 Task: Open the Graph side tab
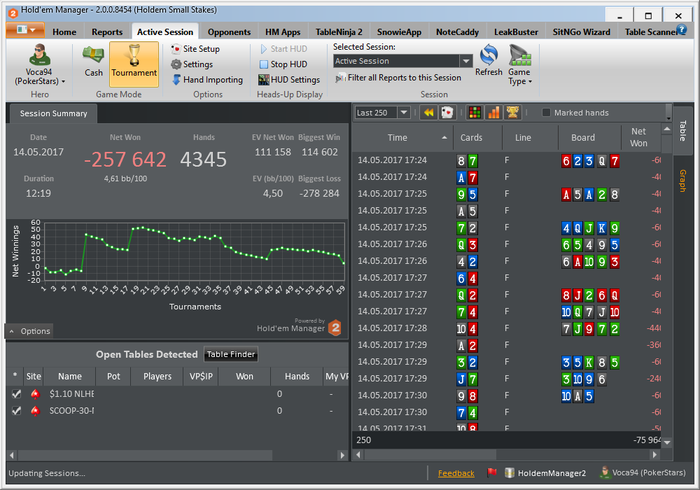tap(683, 181)
